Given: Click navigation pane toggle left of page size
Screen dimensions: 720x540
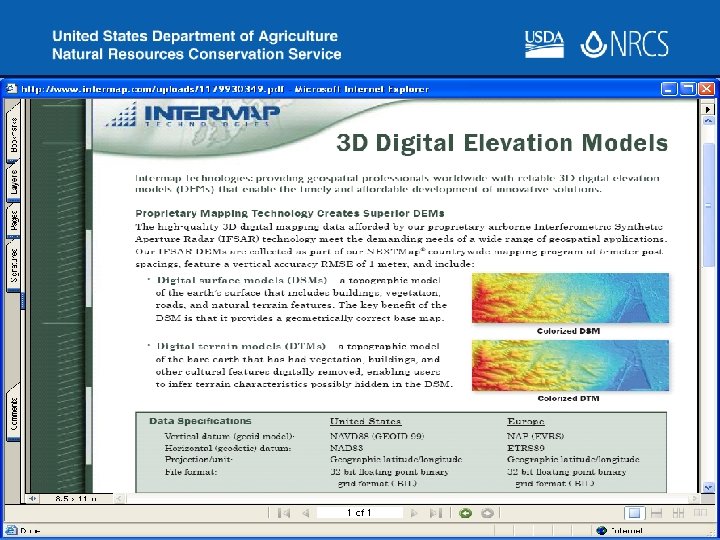Looking at the screenshot, I should (32, 498).
